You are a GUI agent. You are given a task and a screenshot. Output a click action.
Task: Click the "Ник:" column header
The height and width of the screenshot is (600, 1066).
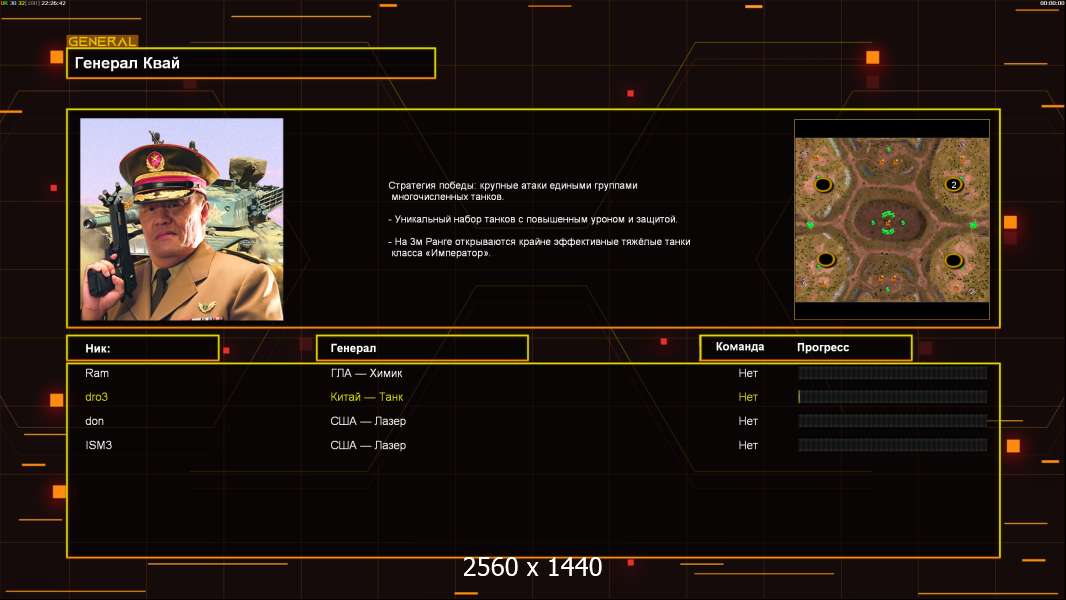[x=143, y=348]
